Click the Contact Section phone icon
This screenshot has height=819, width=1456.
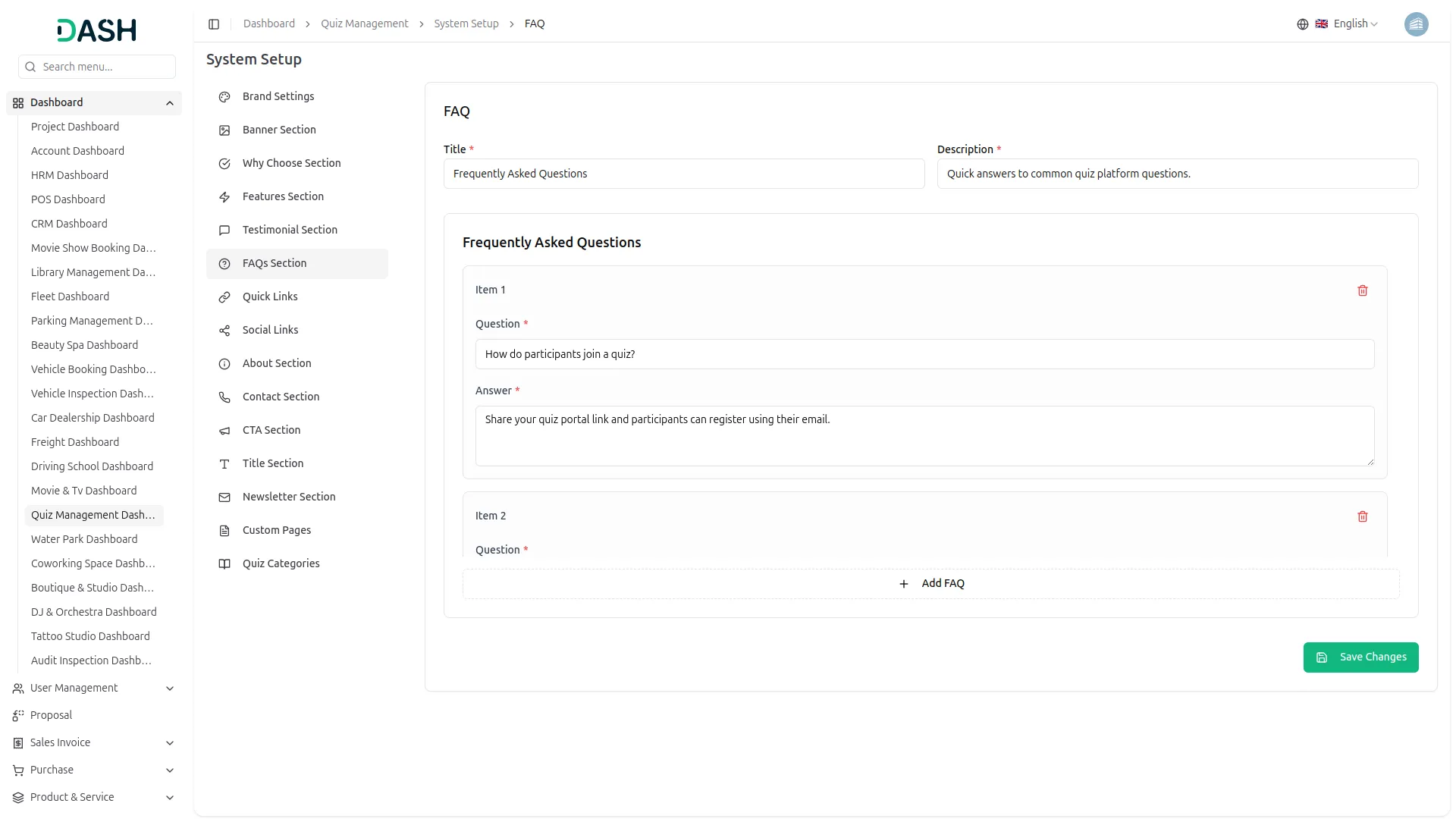coord(224,397)
